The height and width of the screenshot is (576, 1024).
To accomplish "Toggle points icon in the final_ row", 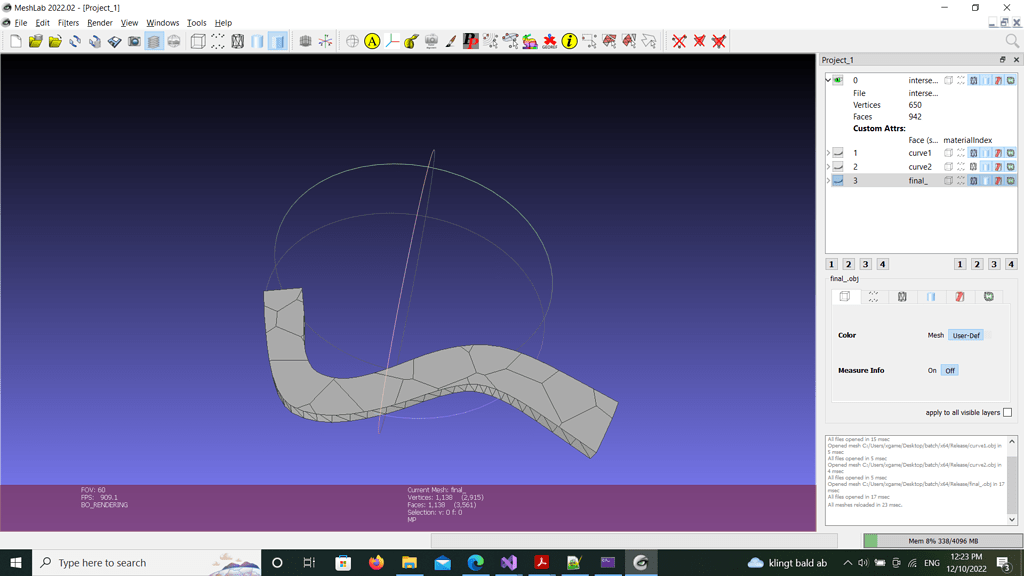I will [x=961, y=180].
